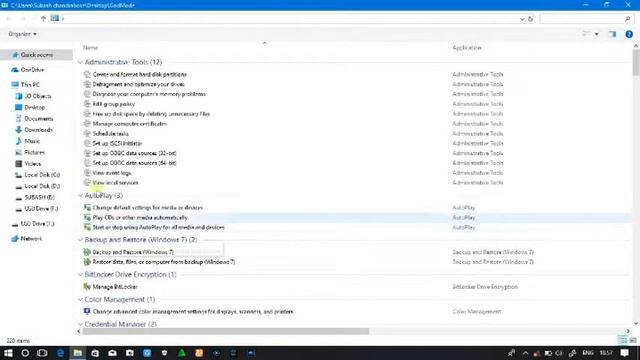
Task: Click the search box magnifier icon
Action: click(627, 19)
